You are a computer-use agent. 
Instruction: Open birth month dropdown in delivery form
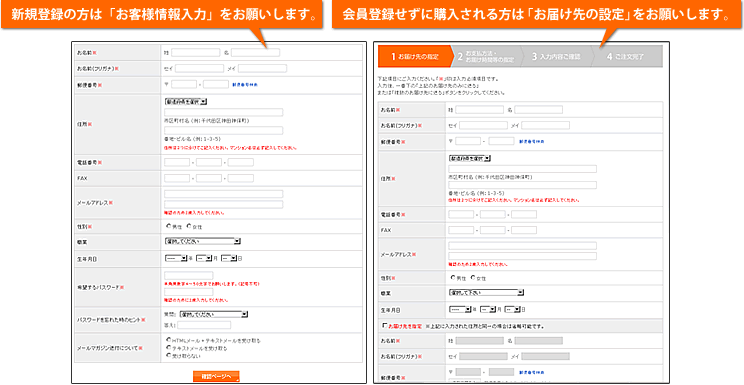(487, 309)
